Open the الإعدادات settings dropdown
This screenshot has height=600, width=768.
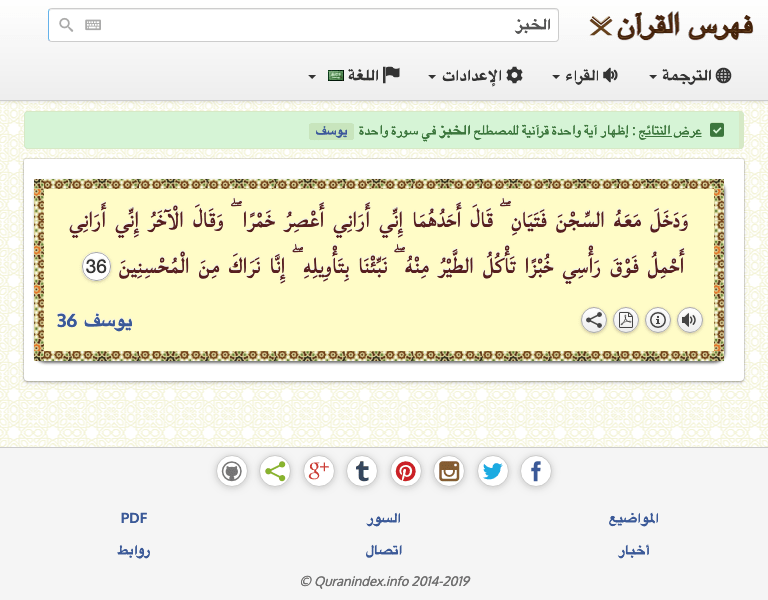[x=476, y=75]
